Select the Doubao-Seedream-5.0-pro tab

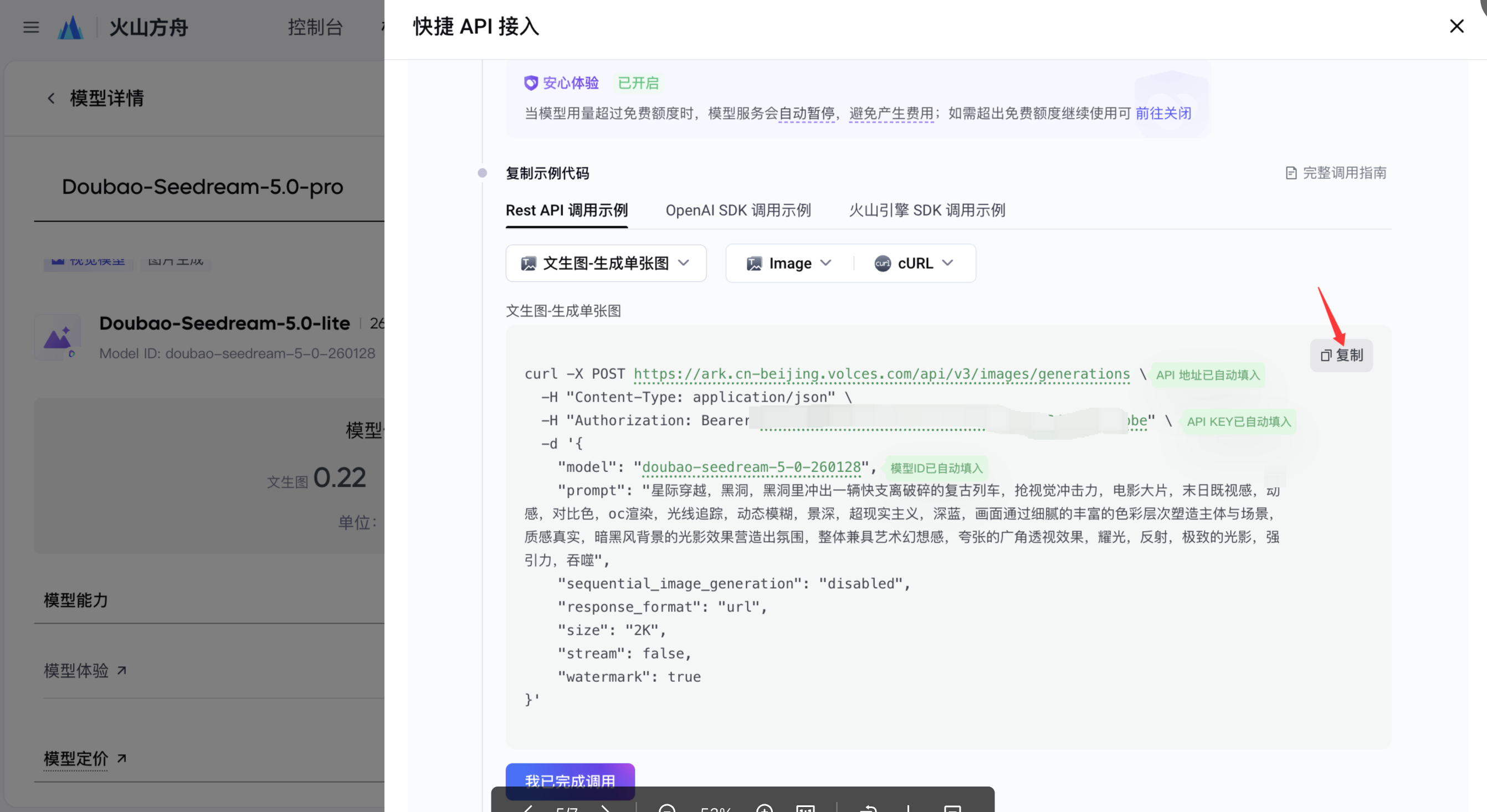(x=202, y=187)
